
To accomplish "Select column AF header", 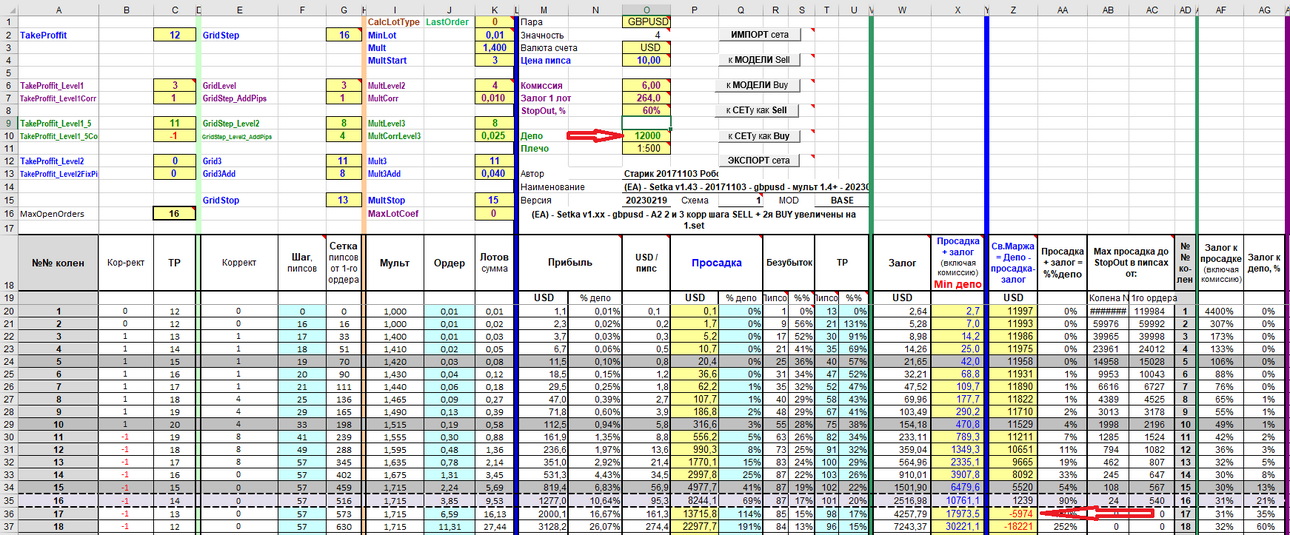I will [1221, 8].
